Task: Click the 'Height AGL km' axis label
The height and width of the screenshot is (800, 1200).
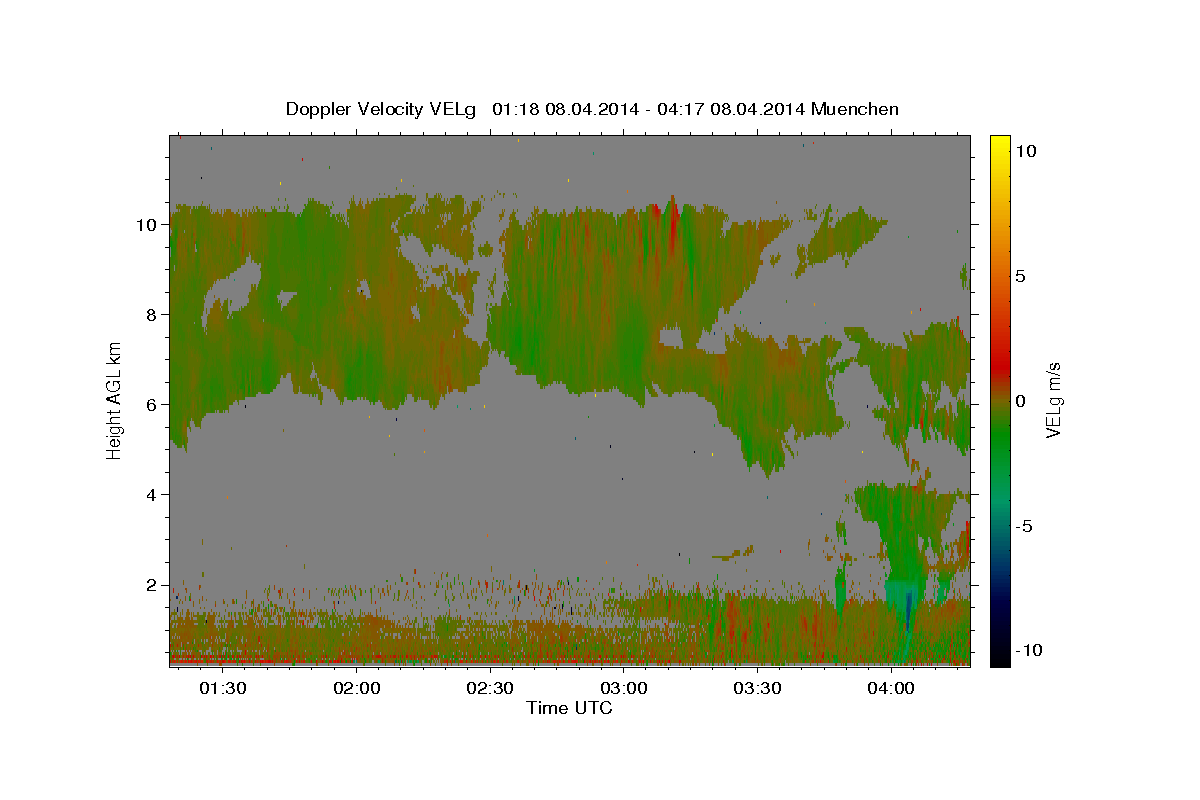Action: (114, 400)
